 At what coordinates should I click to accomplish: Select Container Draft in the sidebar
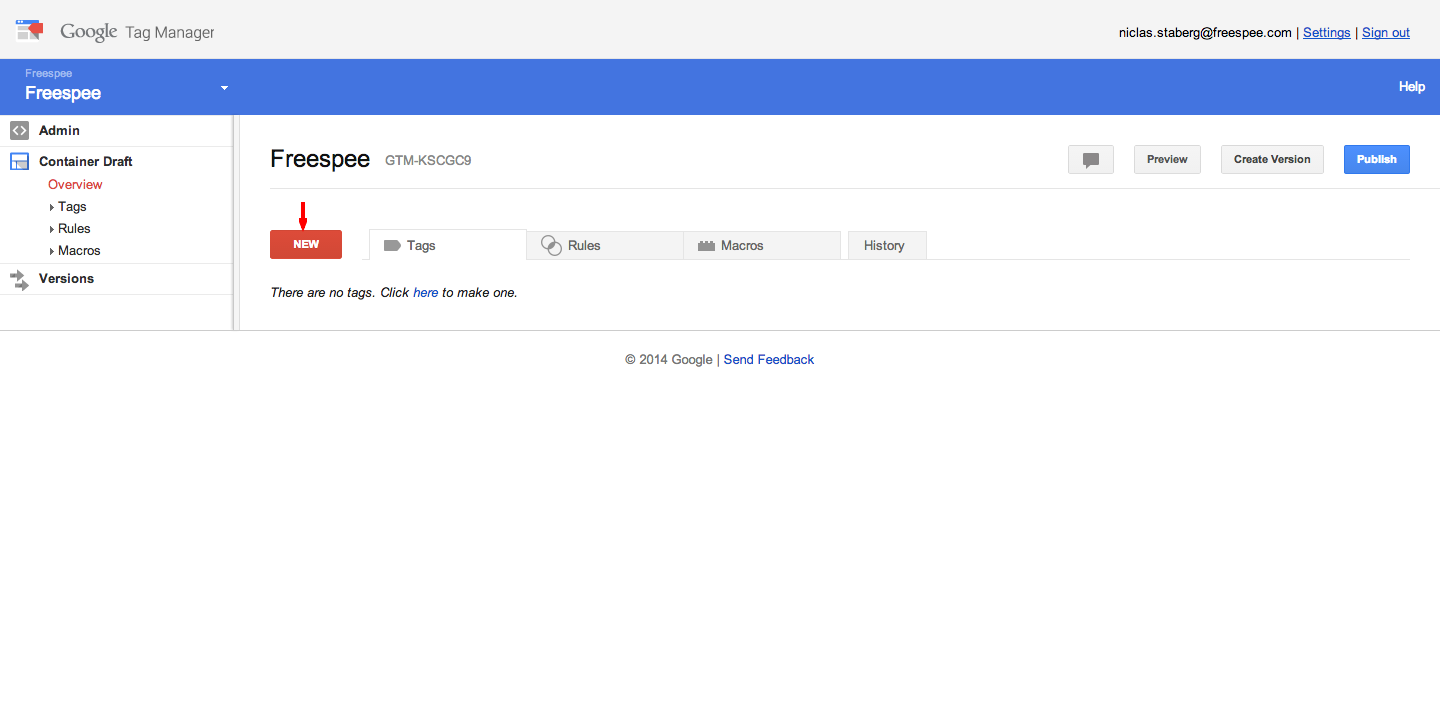click(x=86, y=161)
